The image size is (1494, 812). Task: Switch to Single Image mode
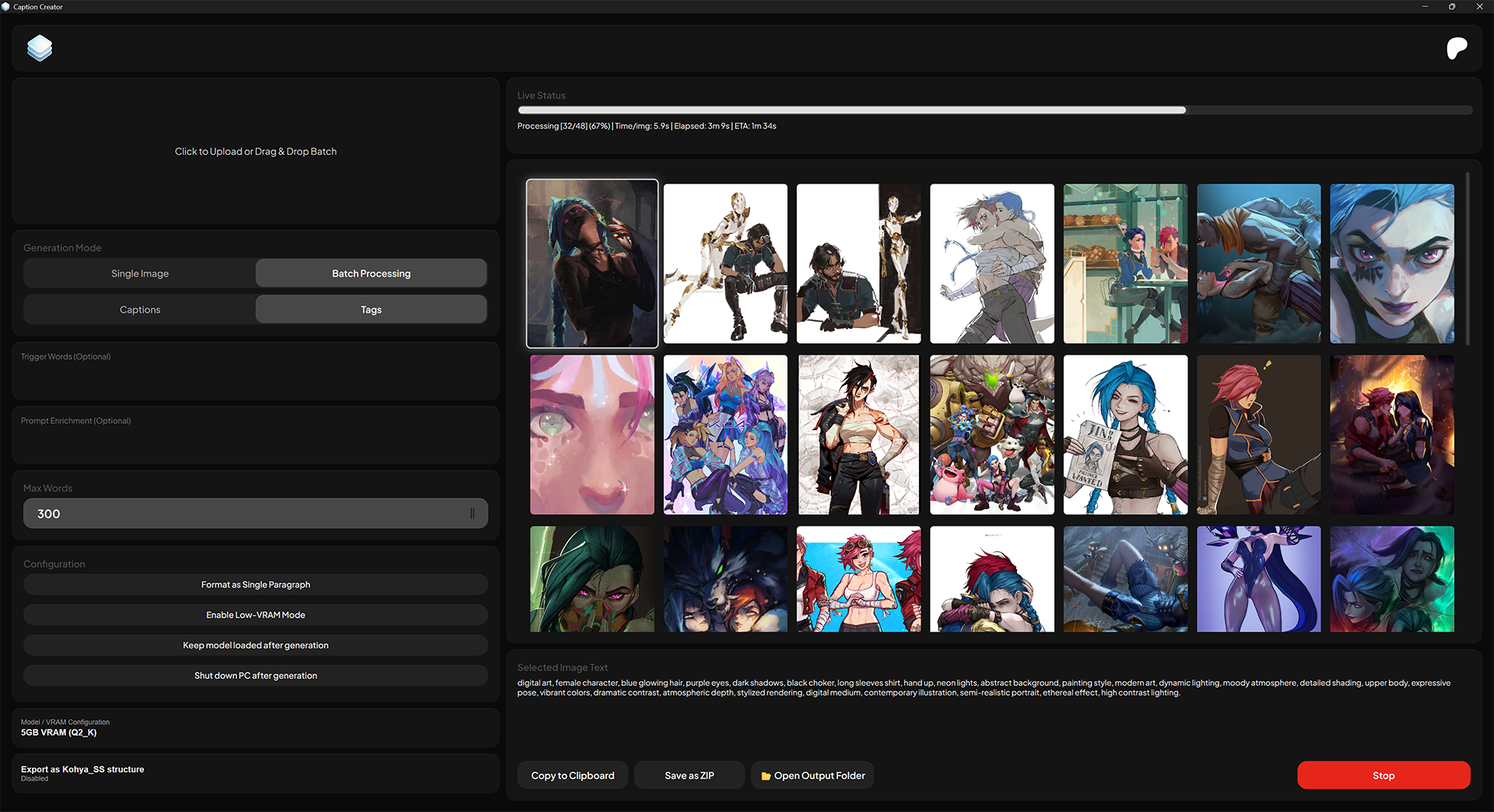pos(140,274)
